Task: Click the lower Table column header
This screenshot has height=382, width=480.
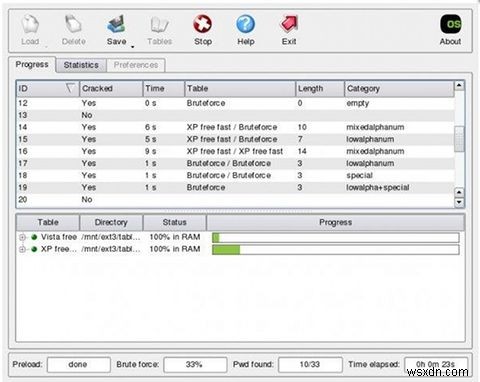Action: coord(48,222)
